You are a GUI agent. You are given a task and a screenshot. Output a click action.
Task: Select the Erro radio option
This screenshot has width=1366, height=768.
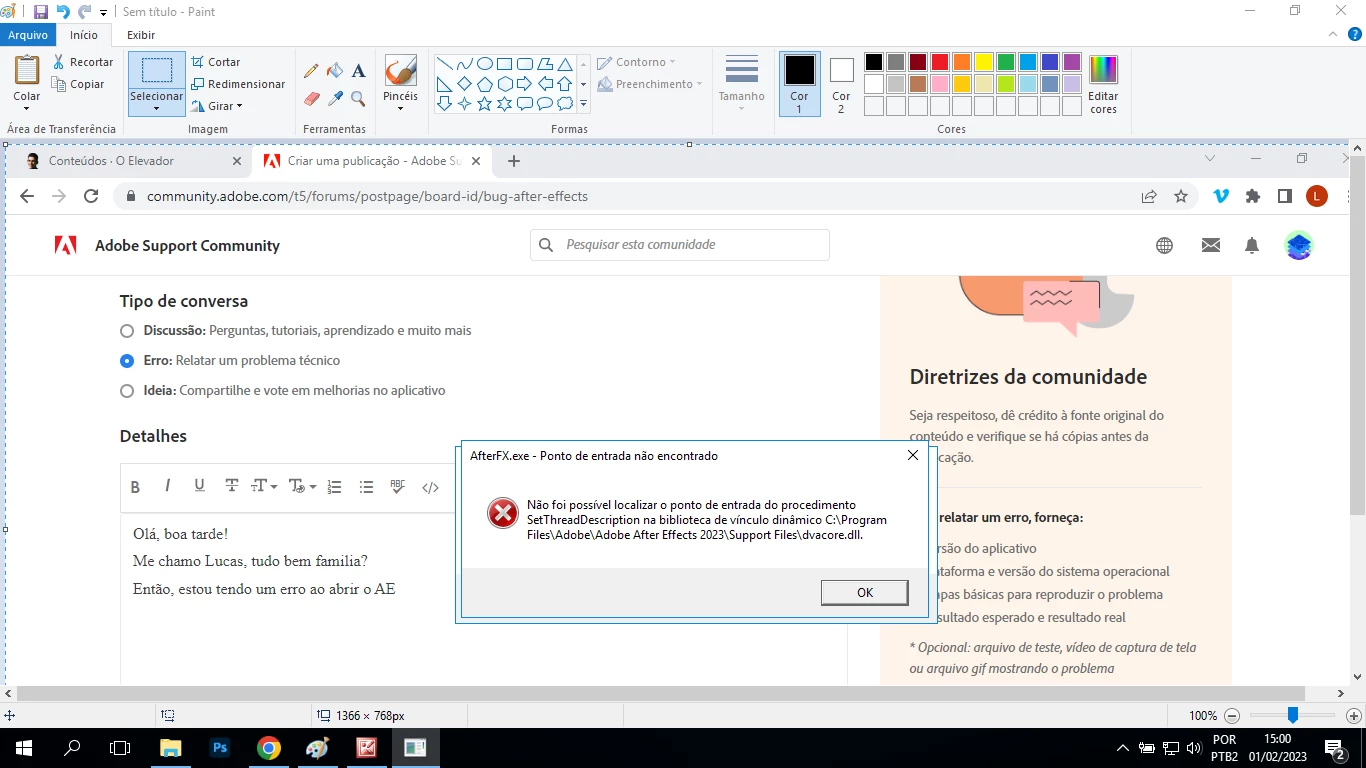coord(127,361)
